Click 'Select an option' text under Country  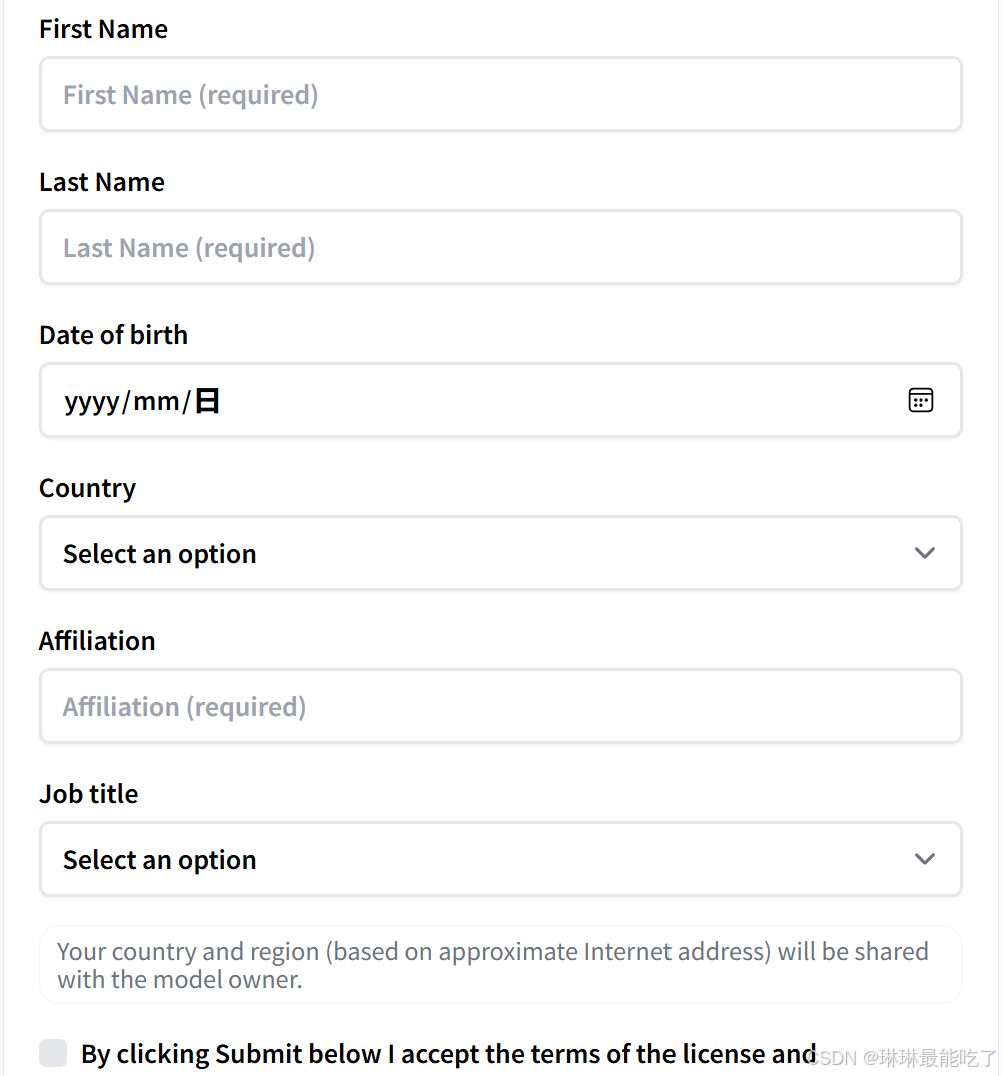(160, 554)
